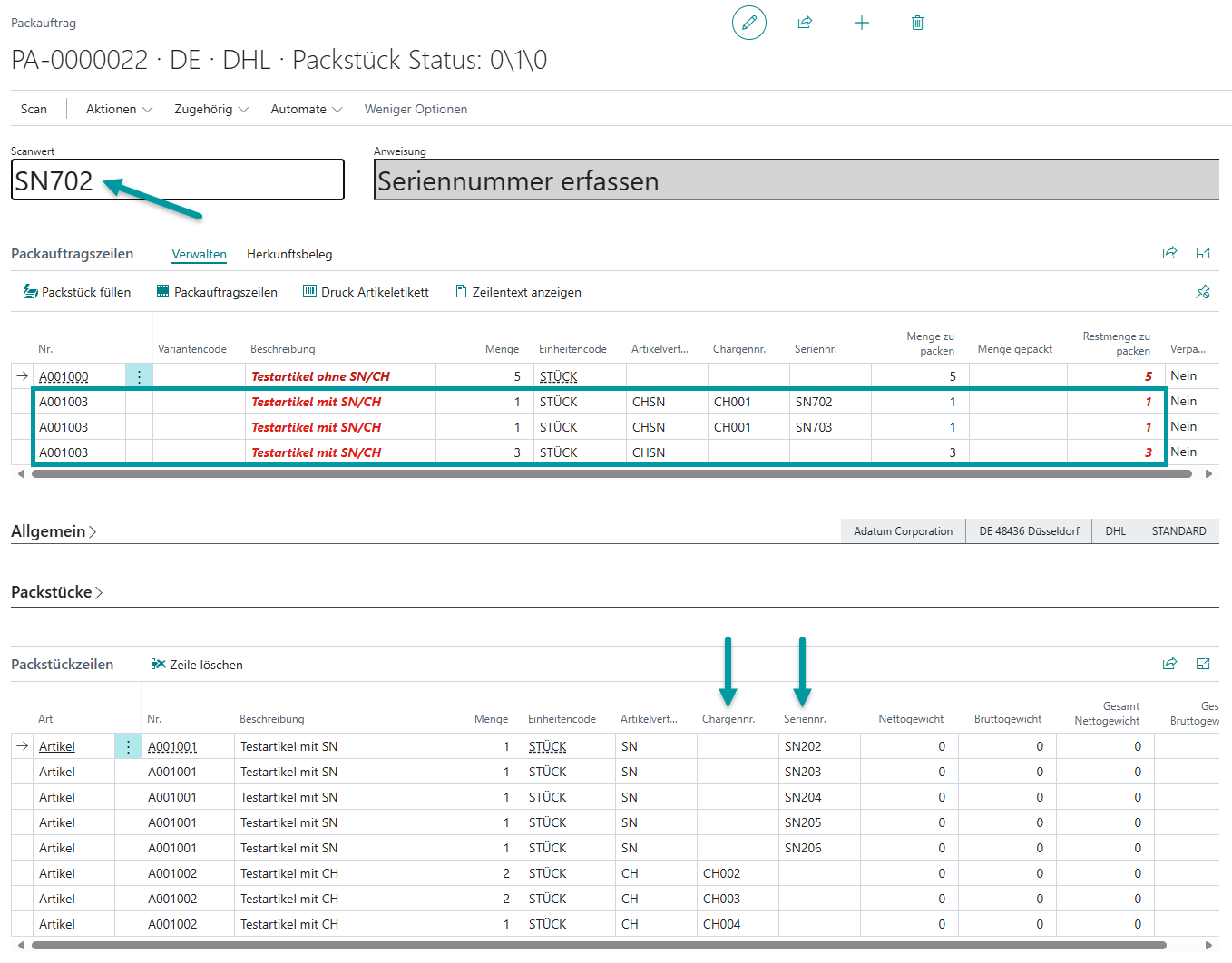Viewport: 1232px width, 963px height.
Task: Click the pencil edit icon at top
Action: tap(748, 23)
